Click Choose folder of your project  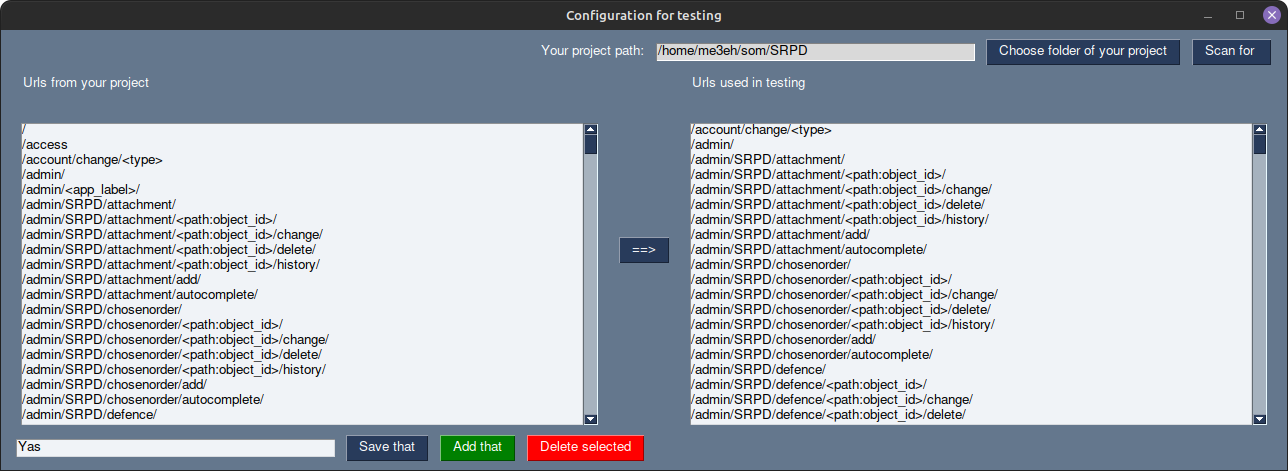click(x=1083, y=52)
